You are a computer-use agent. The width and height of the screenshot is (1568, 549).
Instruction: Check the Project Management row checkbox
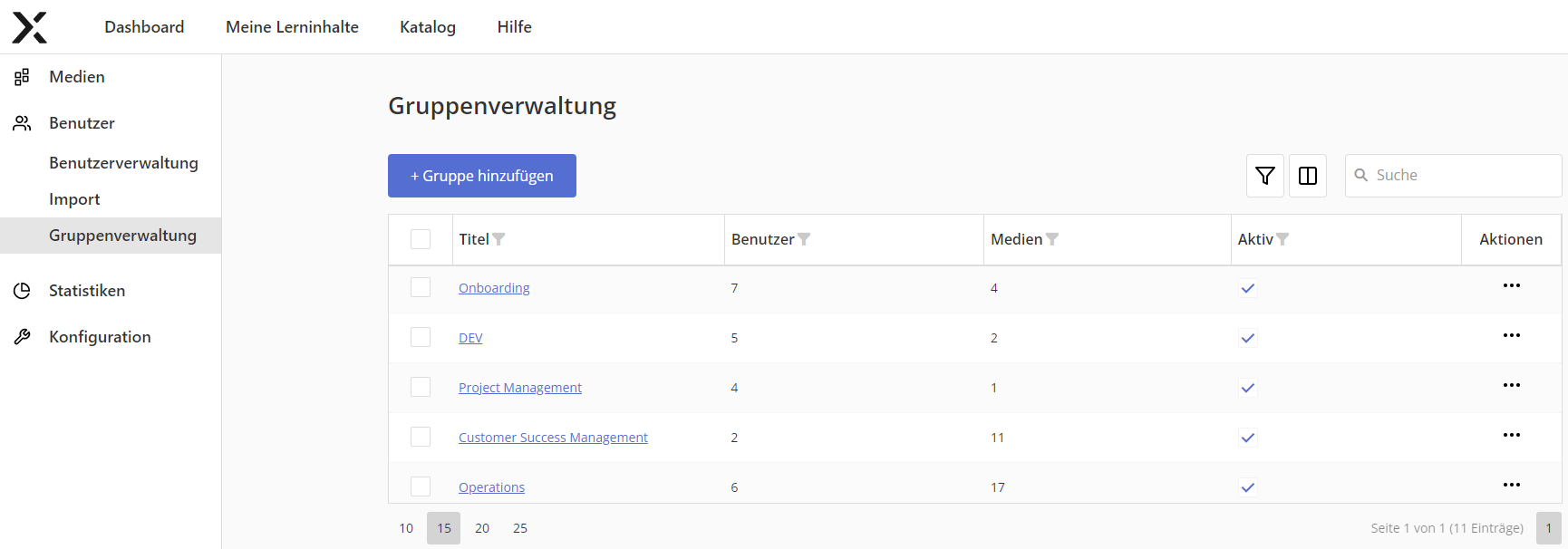click(x=421, y=387)
